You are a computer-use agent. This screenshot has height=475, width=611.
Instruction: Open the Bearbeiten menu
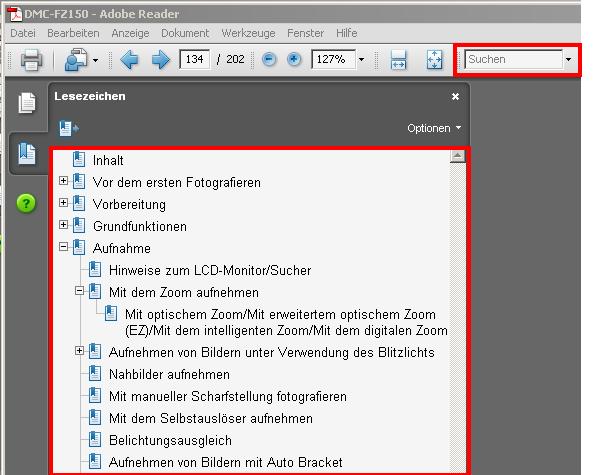(x=73, y=33)
